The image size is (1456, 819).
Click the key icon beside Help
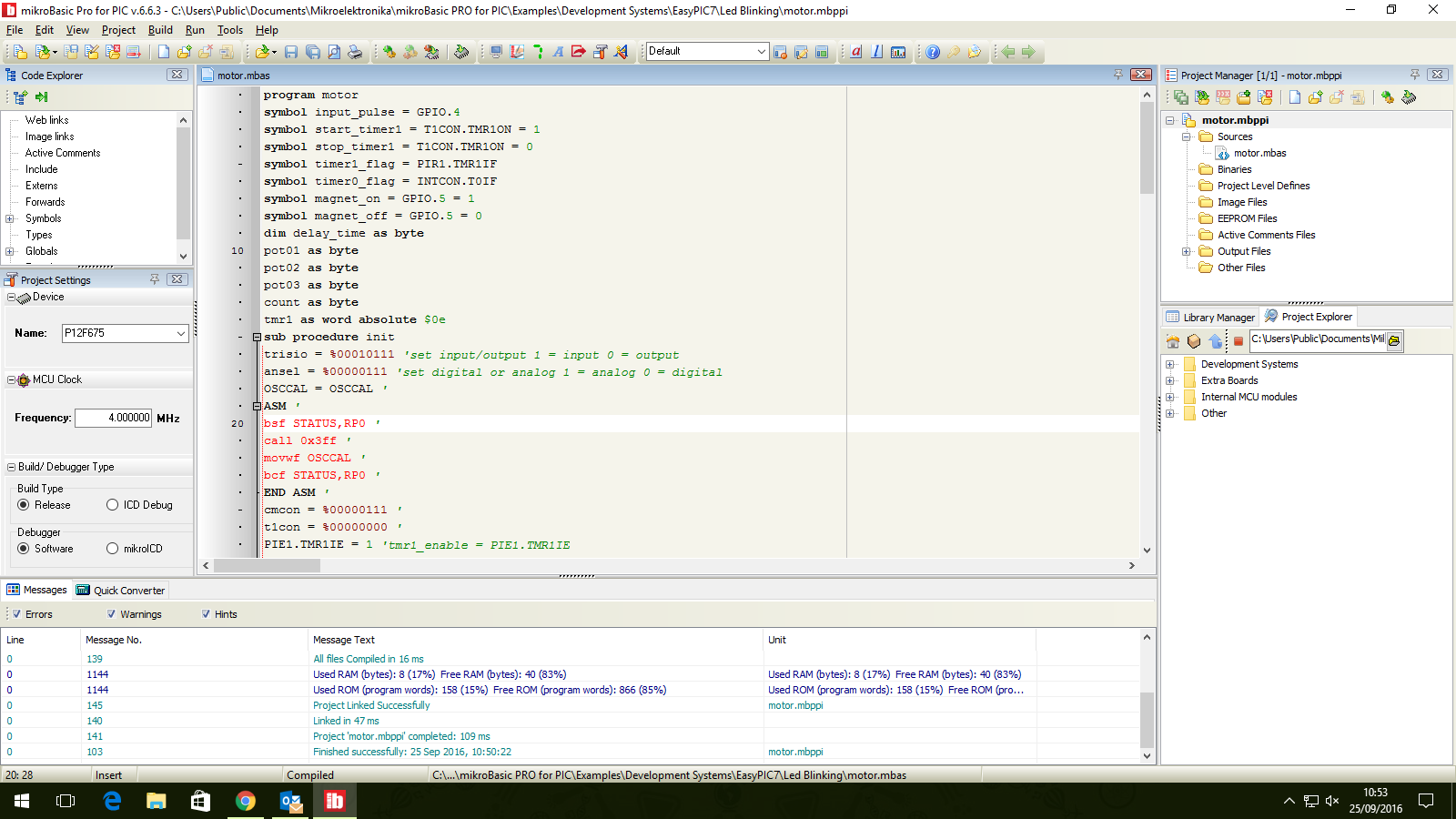click(x=954, y=52)
